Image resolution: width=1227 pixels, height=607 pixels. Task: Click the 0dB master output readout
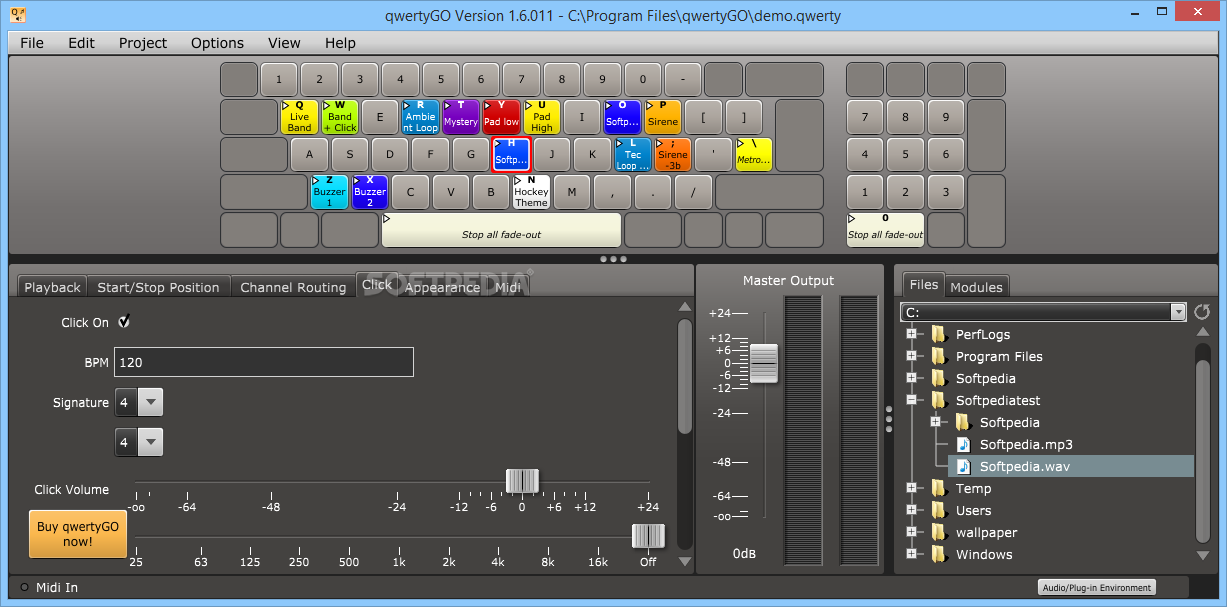click(744, 553)
